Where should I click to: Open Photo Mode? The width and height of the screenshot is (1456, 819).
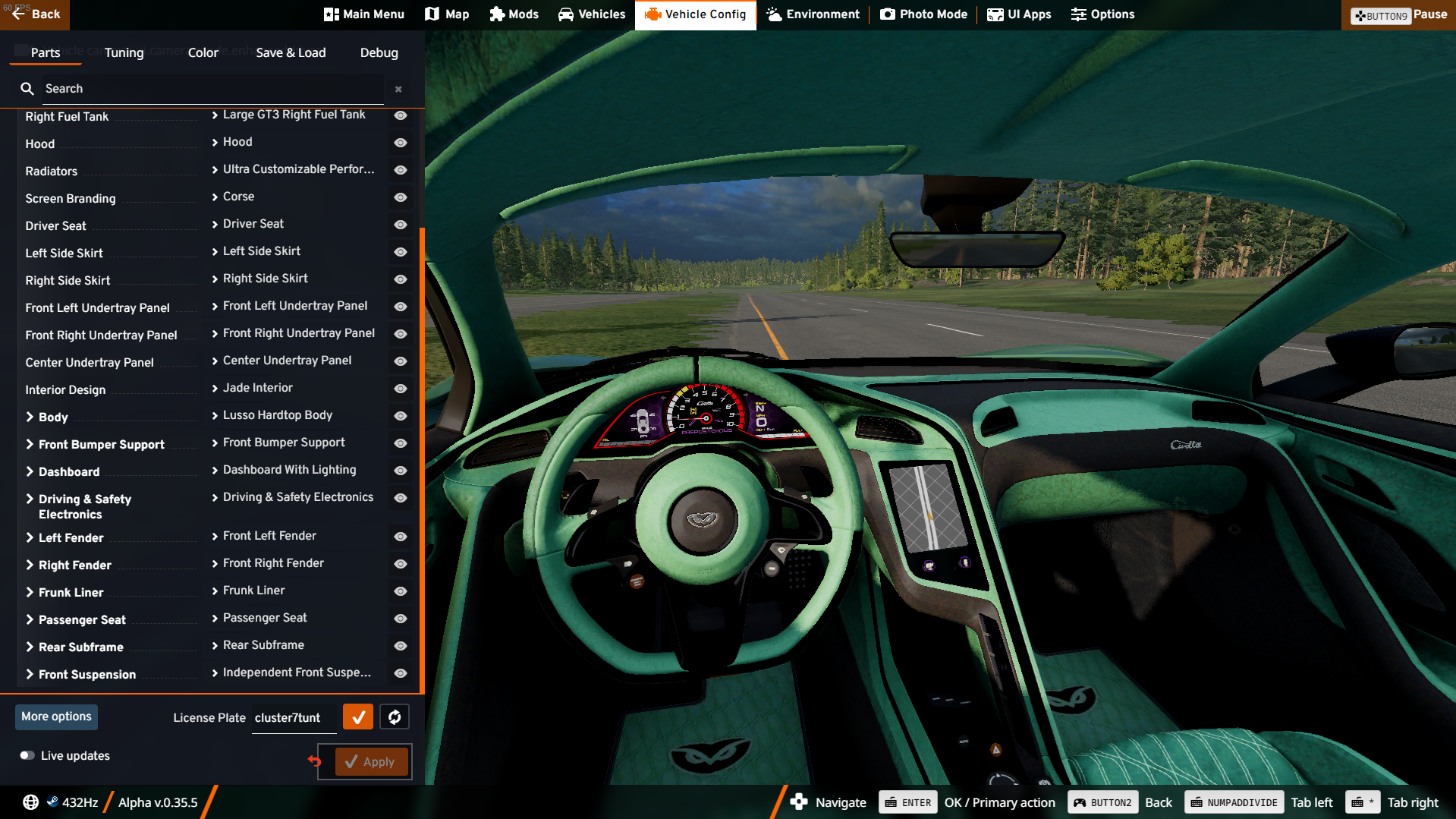coord(923,14)
